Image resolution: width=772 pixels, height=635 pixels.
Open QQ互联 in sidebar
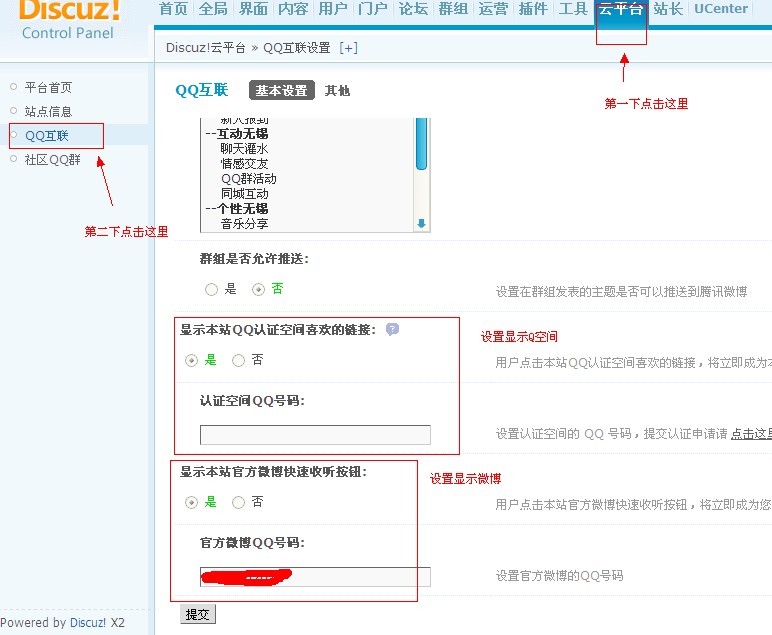pos(47,136)
